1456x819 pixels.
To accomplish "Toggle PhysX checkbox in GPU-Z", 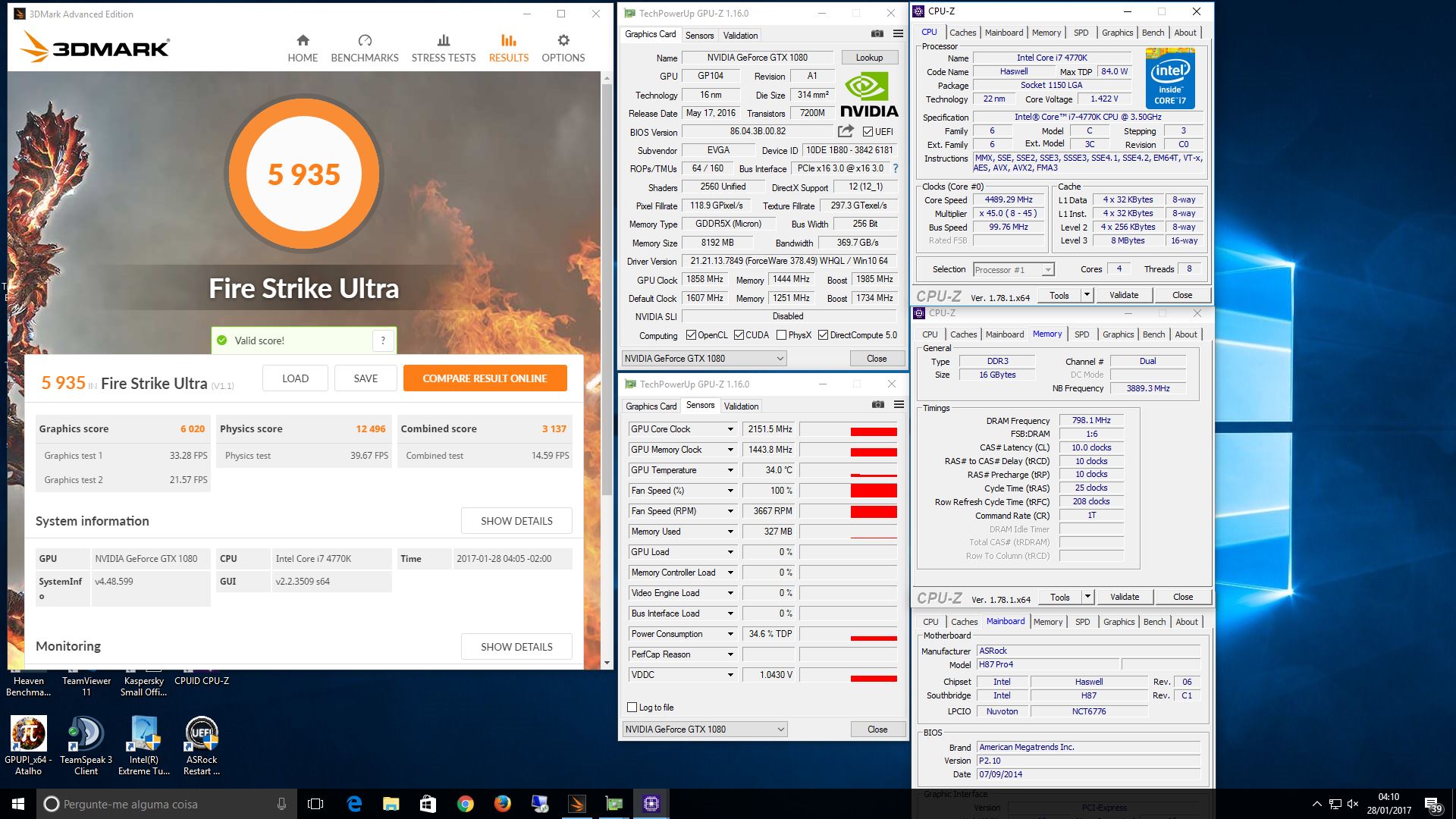I will point(781,335).
